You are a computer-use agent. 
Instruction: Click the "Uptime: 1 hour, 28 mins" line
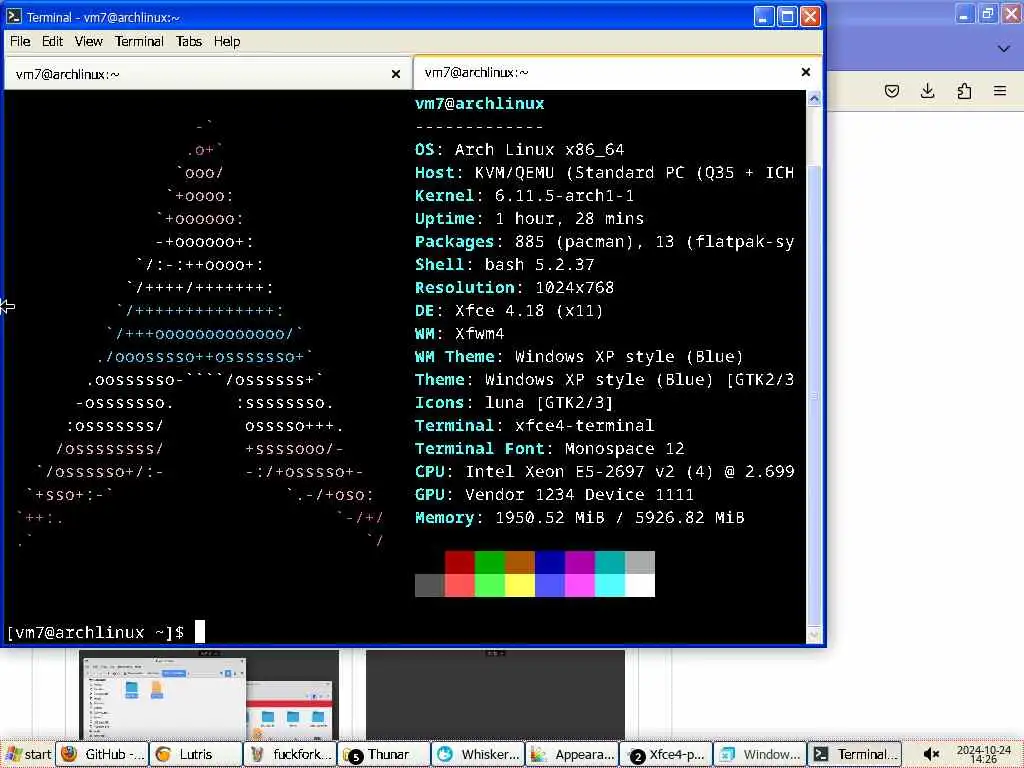pyautogui.click(x=530, y=218)
